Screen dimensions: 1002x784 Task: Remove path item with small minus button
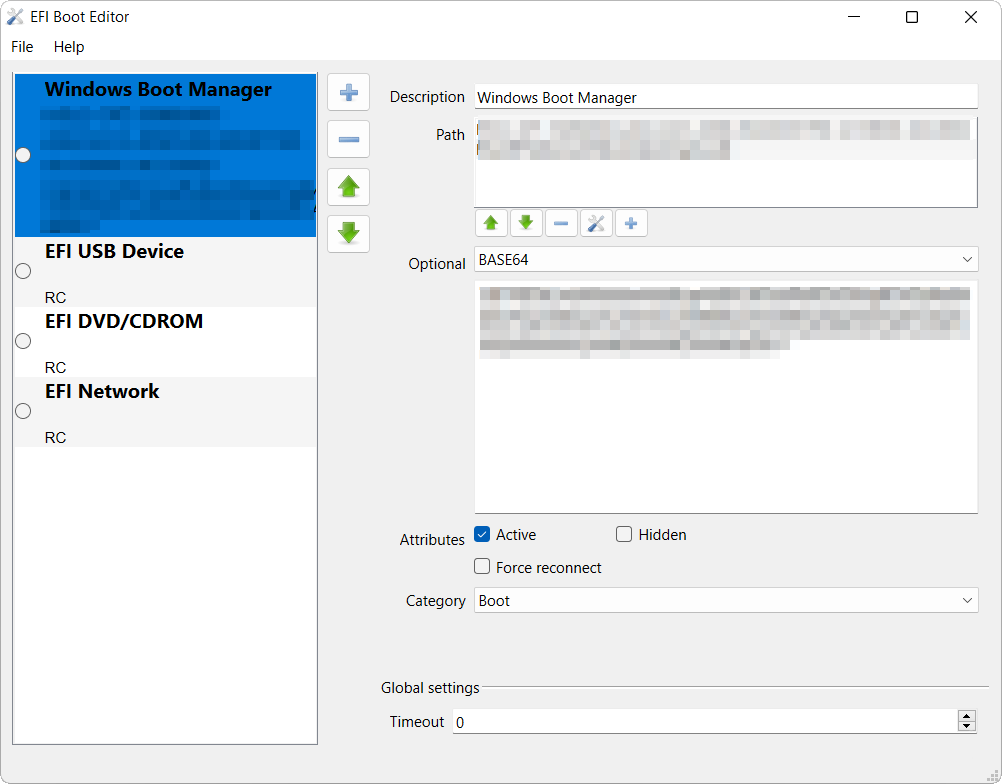(x=561, y=223)
